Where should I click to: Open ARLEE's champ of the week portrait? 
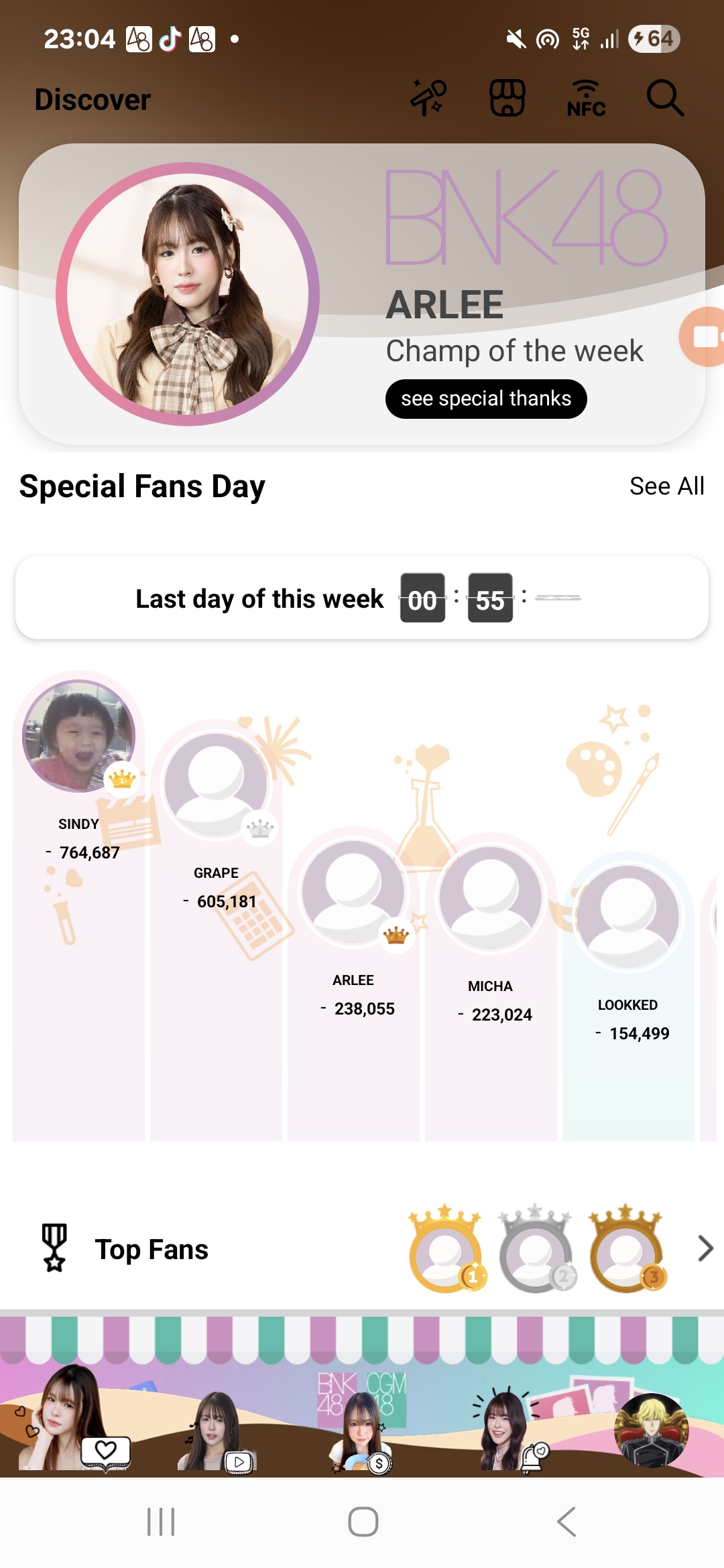click(188, 294)
